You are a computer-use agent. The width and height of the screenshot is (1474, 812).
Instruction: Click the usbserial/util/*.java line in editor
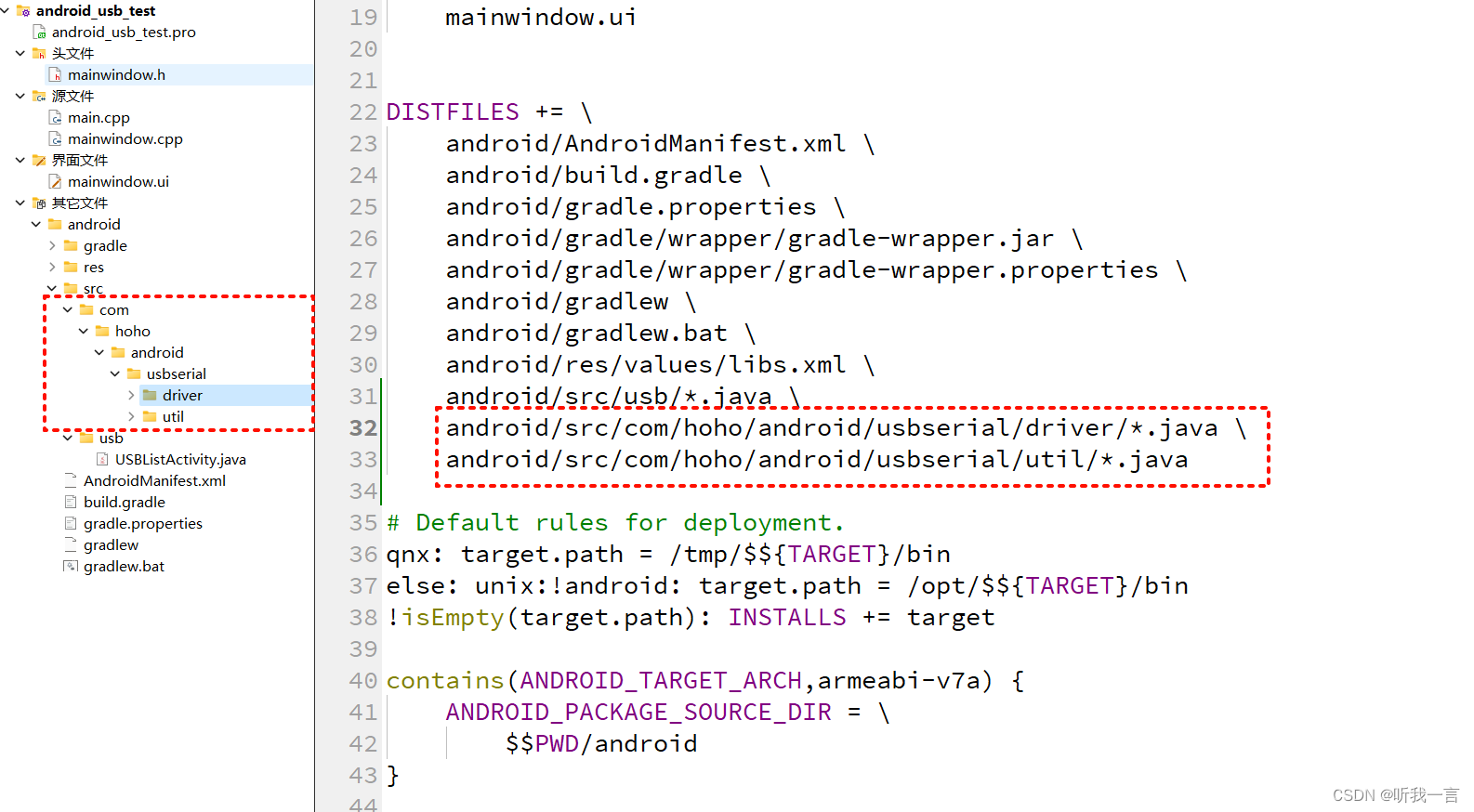pos(817,459)
